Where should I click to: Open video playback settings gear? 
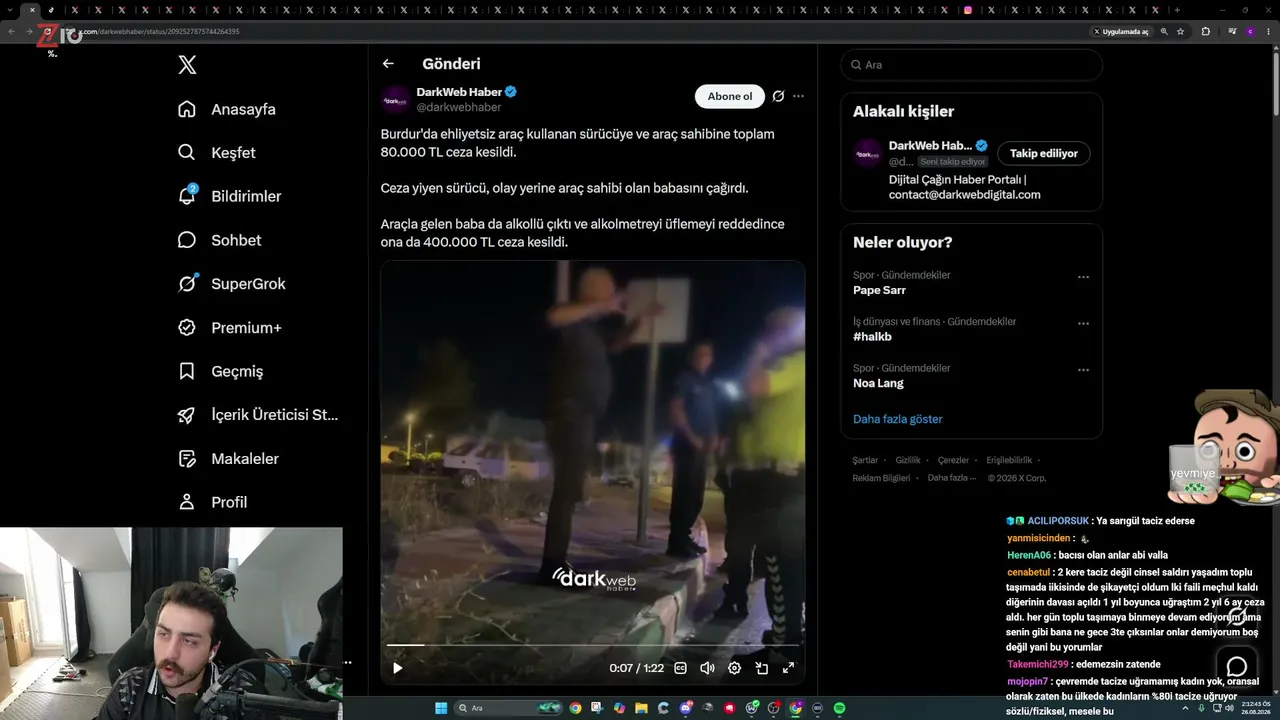click(734, 668)
